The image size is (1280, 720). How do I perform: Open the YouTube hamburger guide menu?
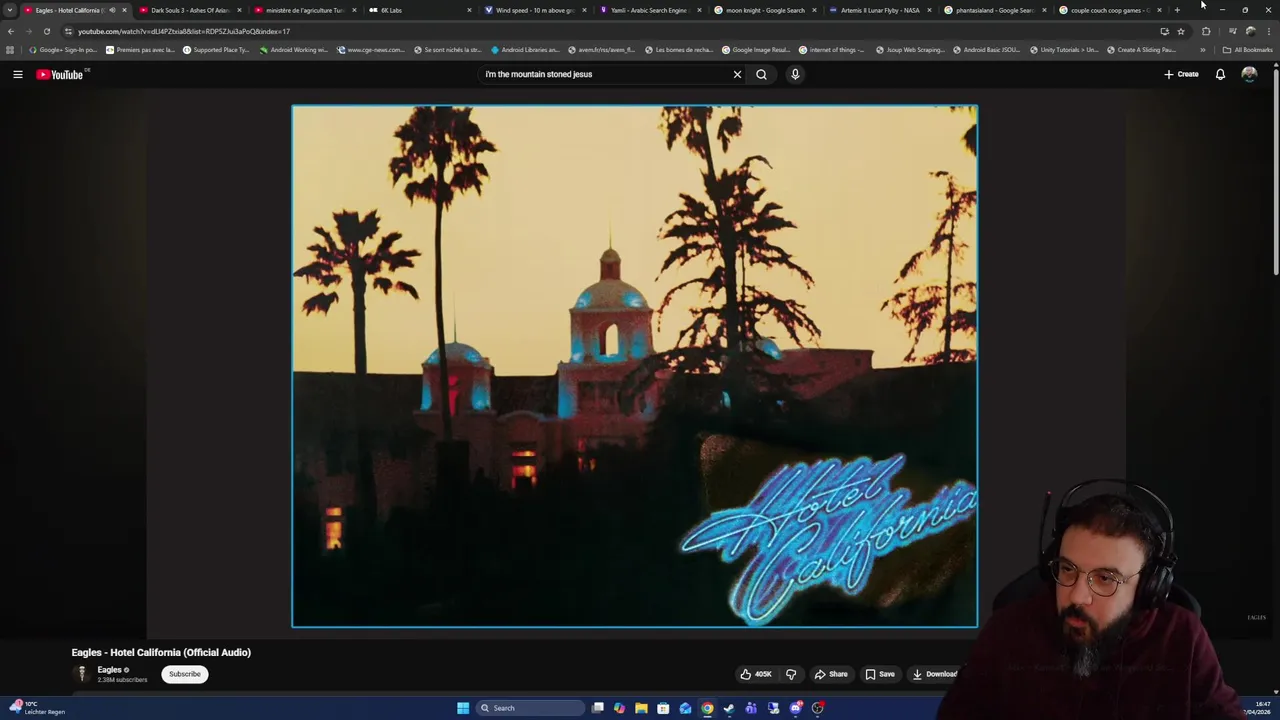(17, 74)
